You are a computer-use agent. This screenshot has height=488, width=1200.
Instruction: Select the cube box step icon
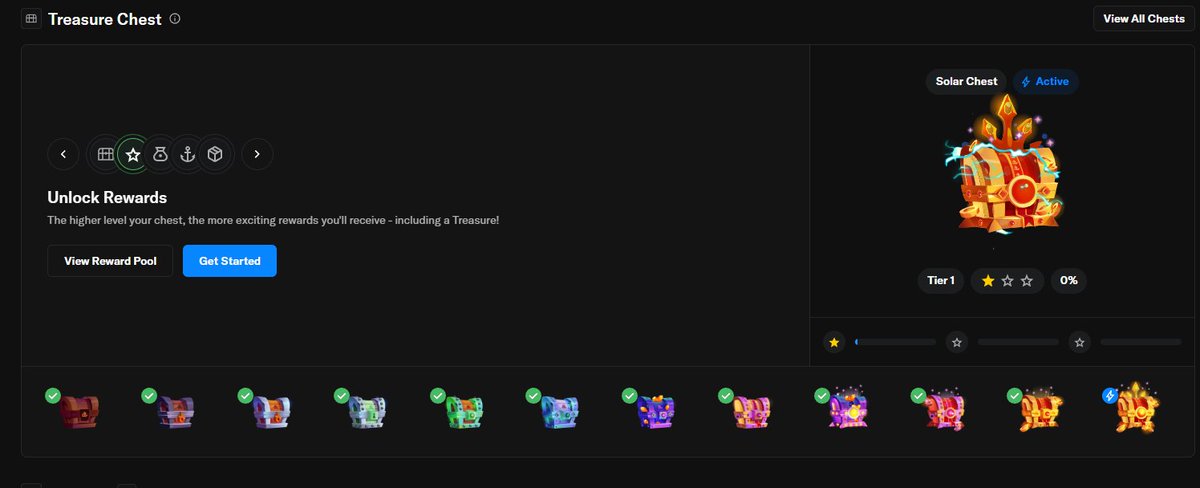tap(214, 154)
